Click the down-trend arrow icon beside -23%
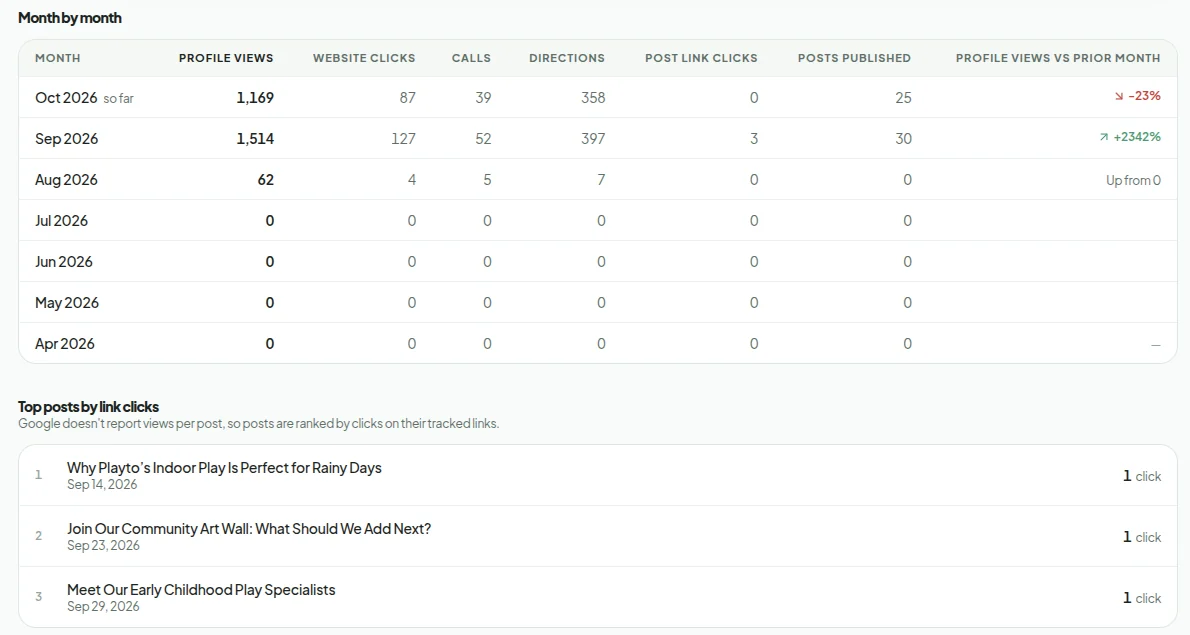This screenshot has width=1190, height=635. (1119, 96)
